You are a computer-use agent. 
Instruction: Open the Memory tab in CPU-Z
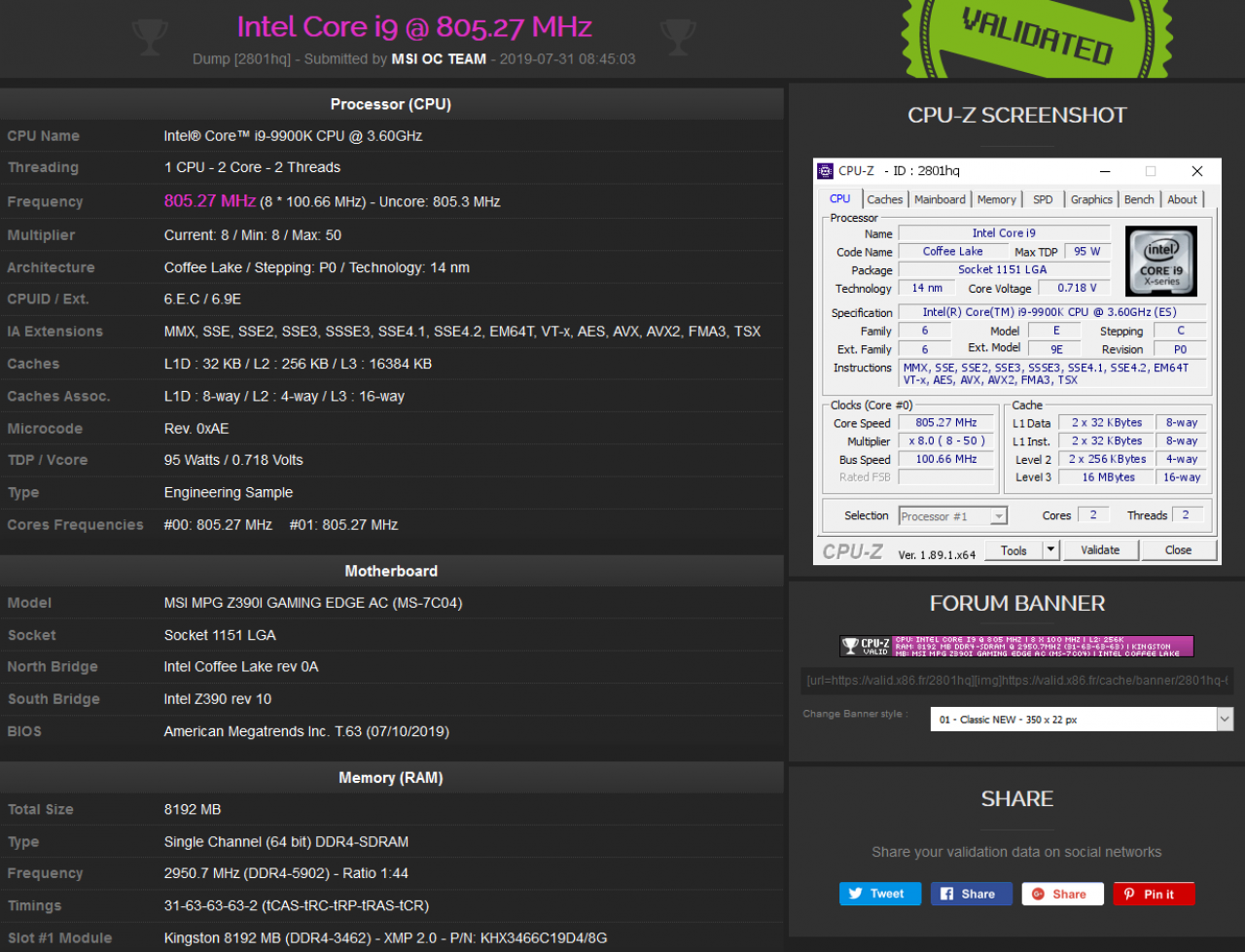click(x=997, y=199)
